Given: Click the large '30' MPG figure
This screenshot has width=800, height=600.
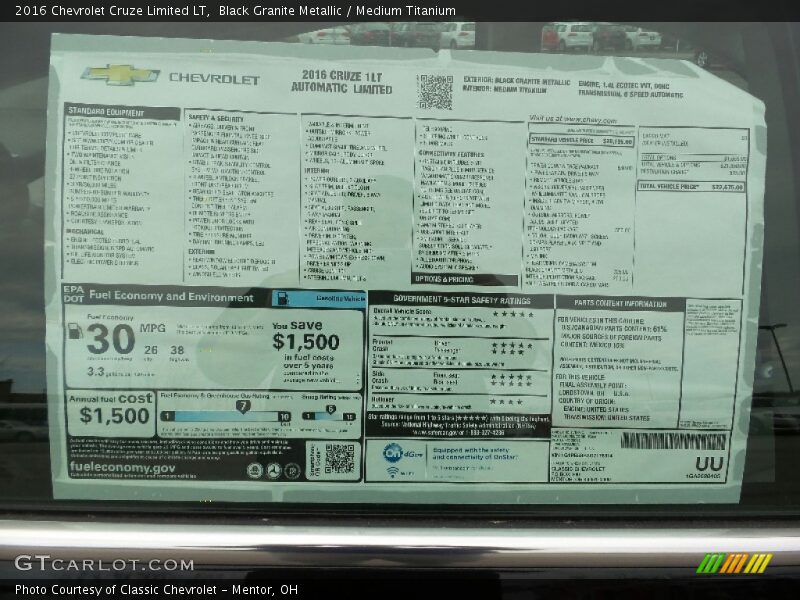Looking at the screenshot, I should click(111, 339).
